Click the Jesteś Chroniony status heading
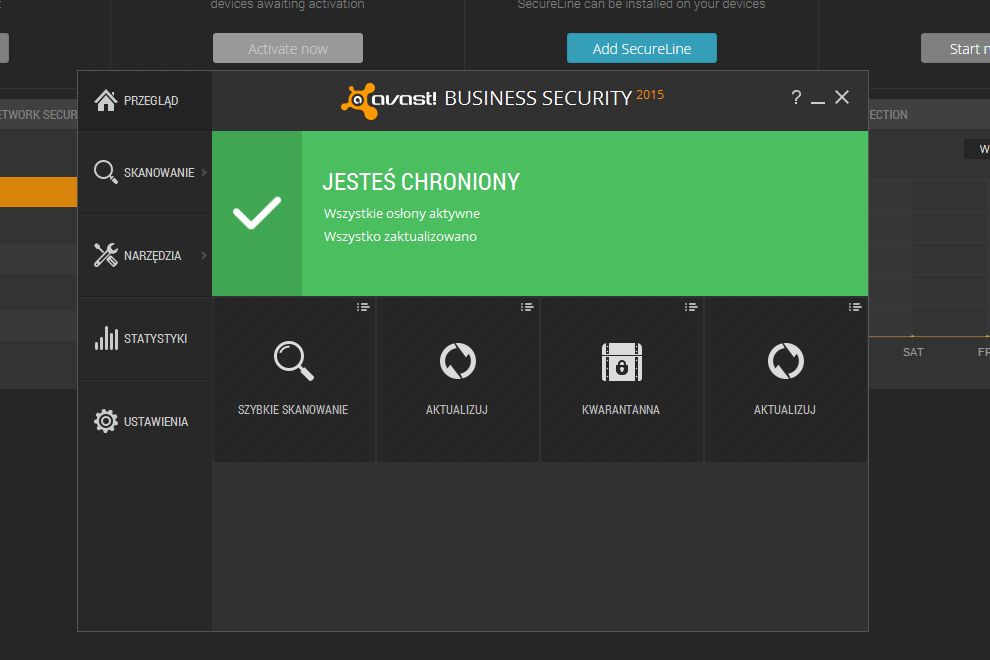 click(421, 182)
